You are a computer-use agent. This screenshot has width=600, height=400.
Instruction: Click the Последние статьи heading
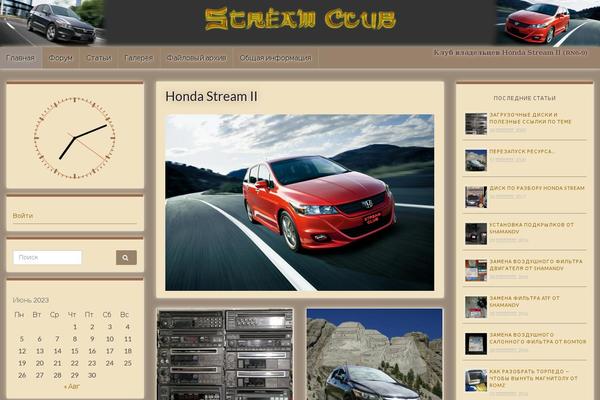(x=524, y=98)
